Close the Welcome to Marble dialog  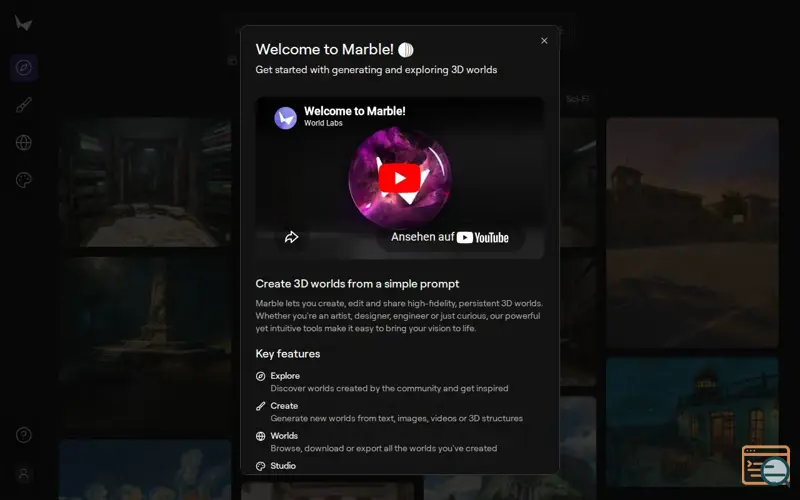pyautogui.click(x=544, y=41)
